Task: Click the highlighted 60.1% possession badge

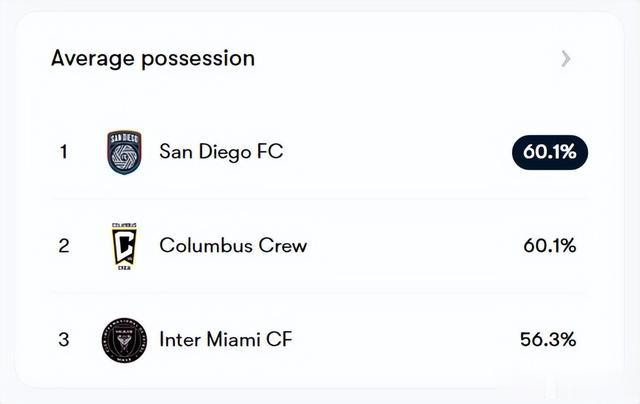Action: (x=550, y=152)
